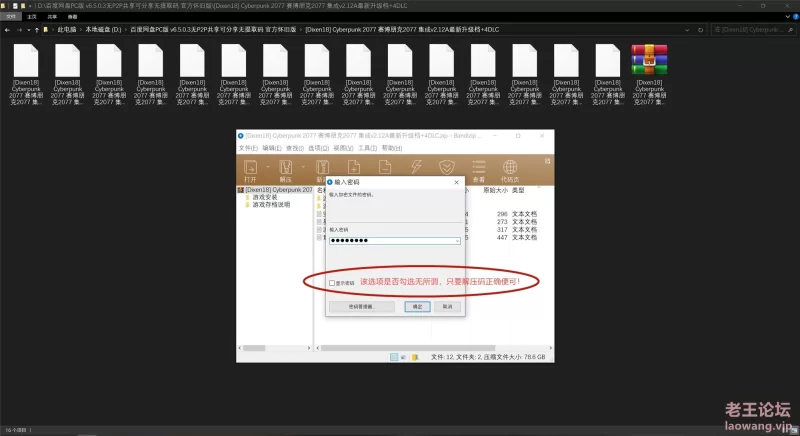Open the dropdown arrow beside the 解压 button
The width and height of the screenshot is (800, 436).
click(x=303, y=167)
